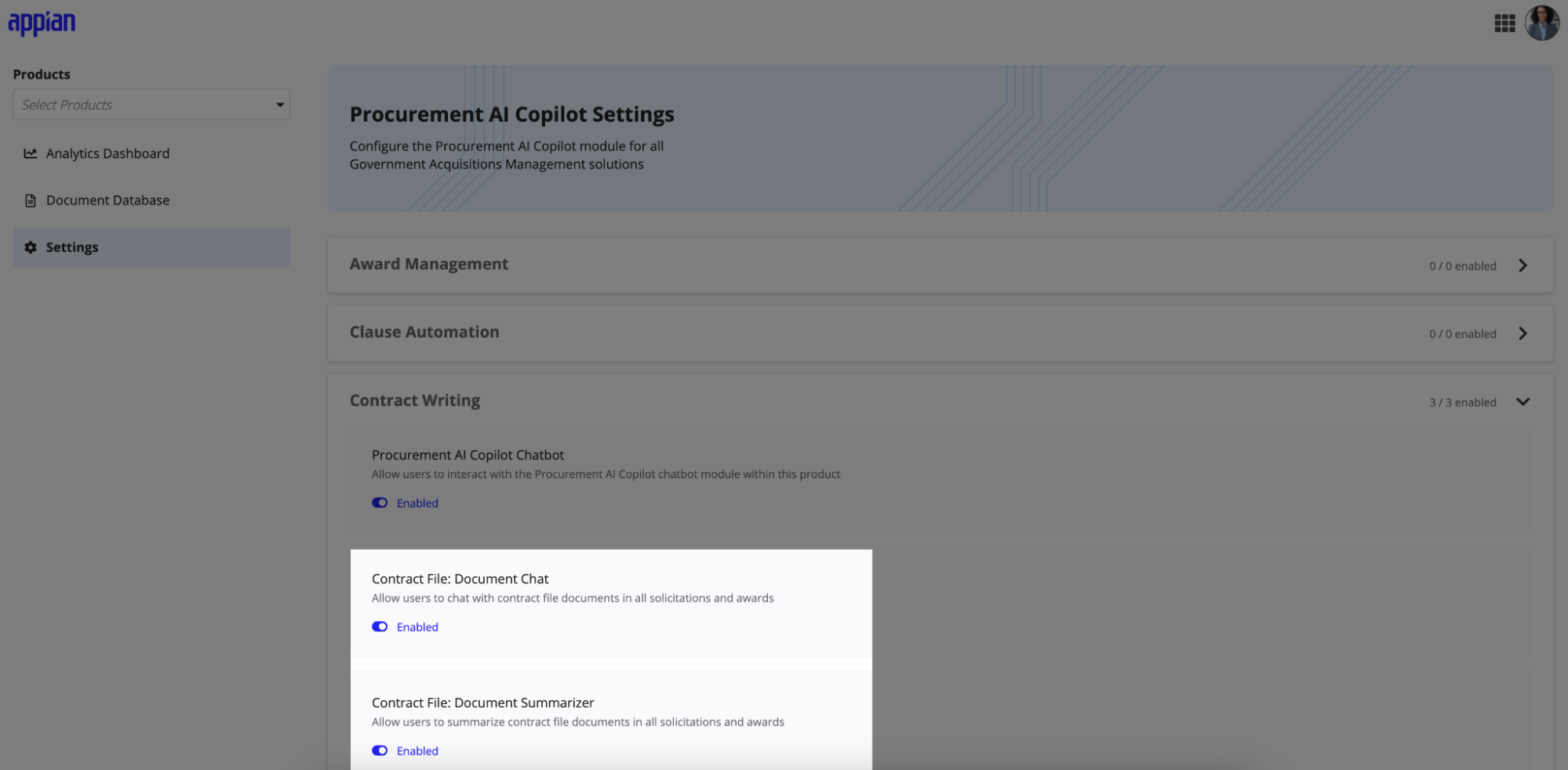Click the Products label

point(42,74)
